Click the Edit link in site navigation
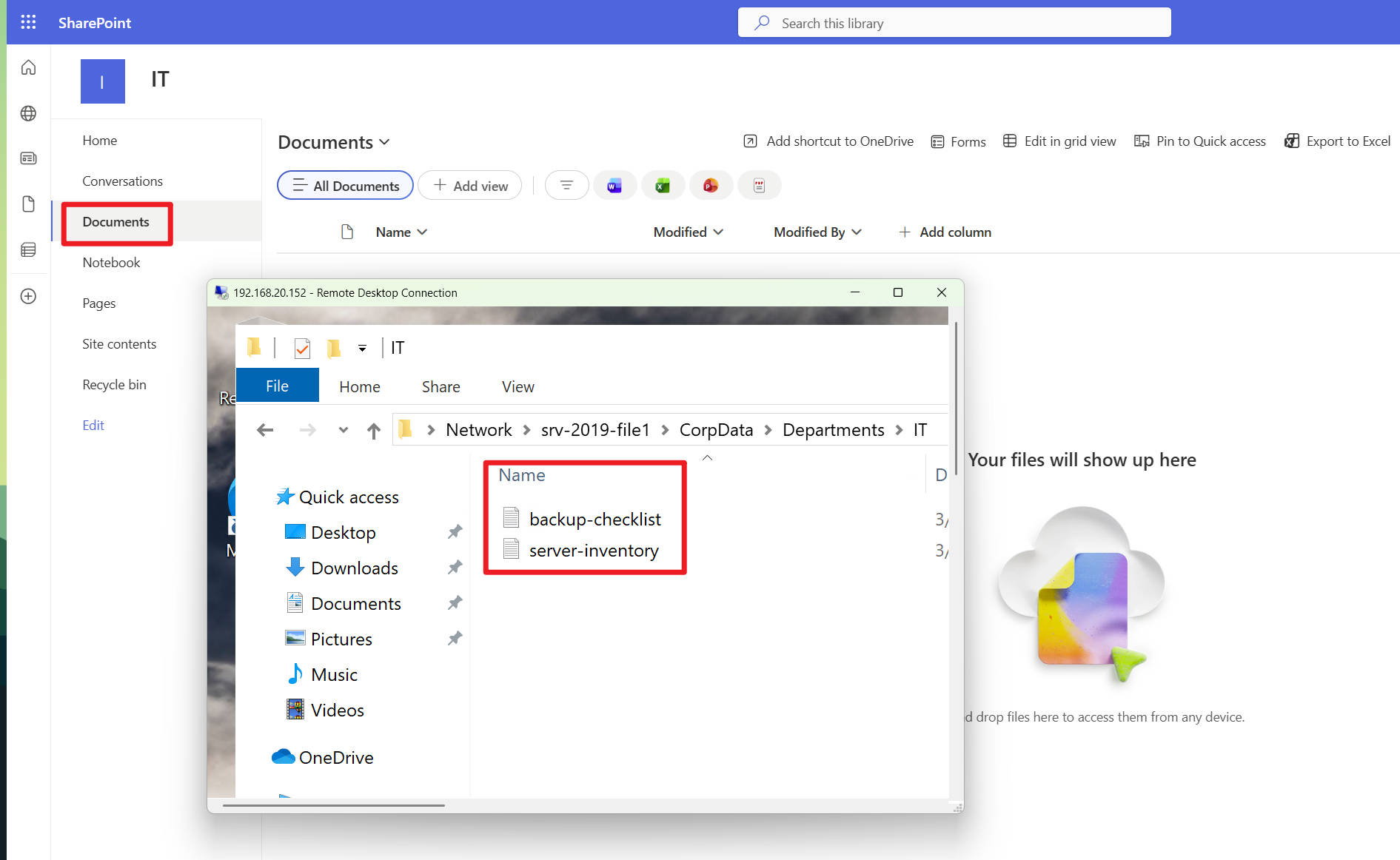Screen dimensions: 1400x860 point(93,426)
